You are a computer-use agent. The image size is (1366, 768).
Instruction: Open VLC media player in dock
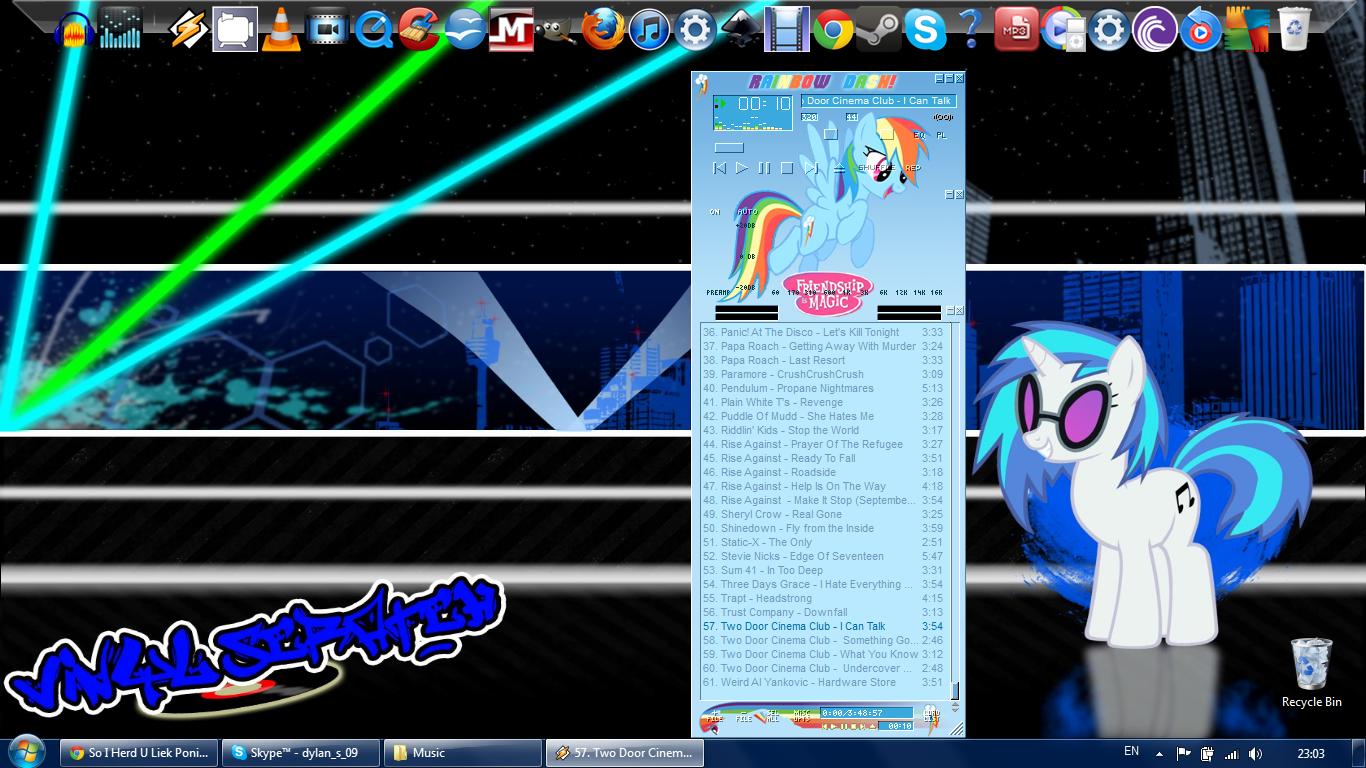[x=281, y=30]
